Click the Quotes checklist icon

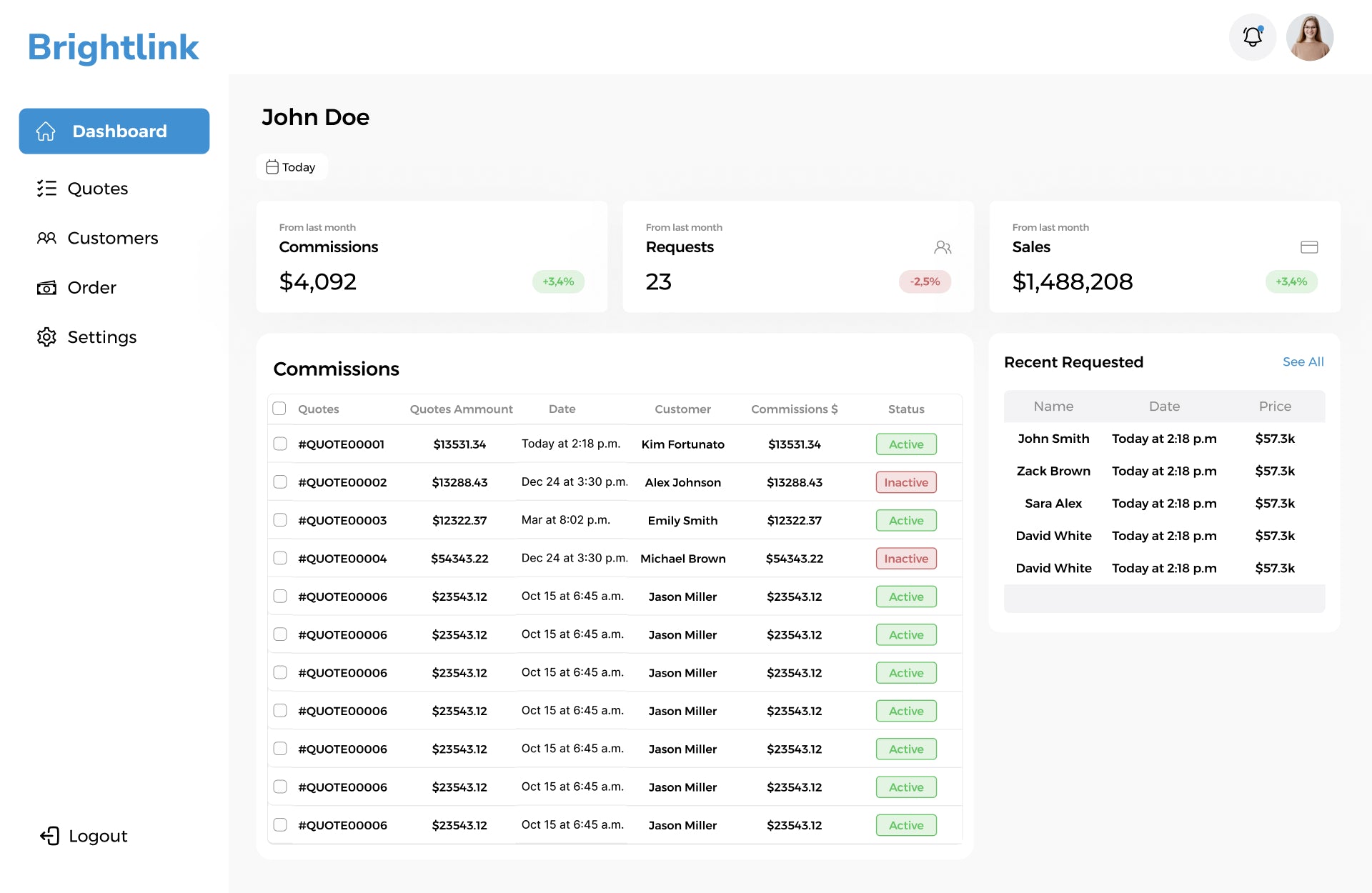point(46,189)
